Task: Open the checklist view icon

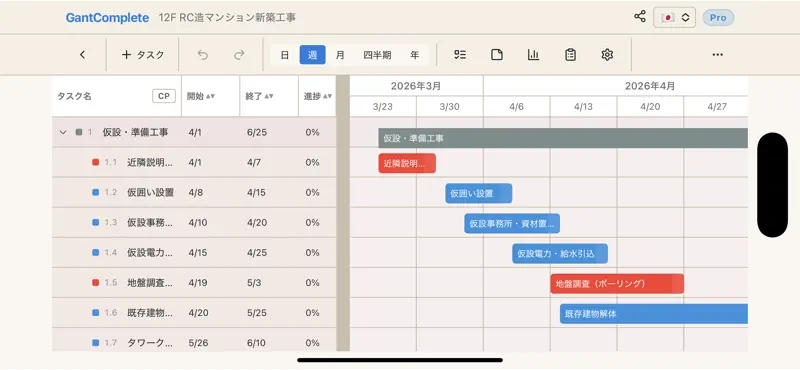Action: 460,55
